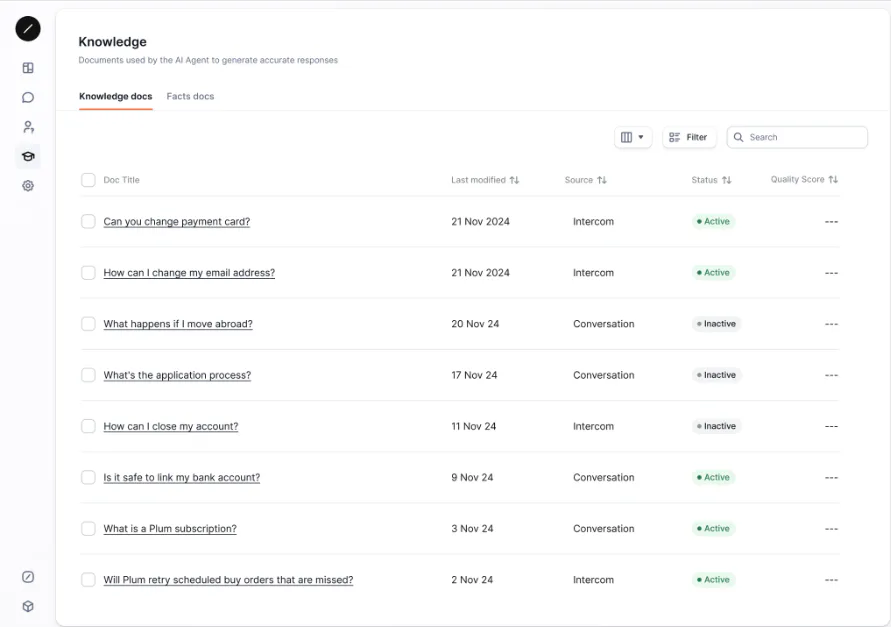Click '2 Nov 24' date cell
The image size is (891, 627).
coord(472,580)
